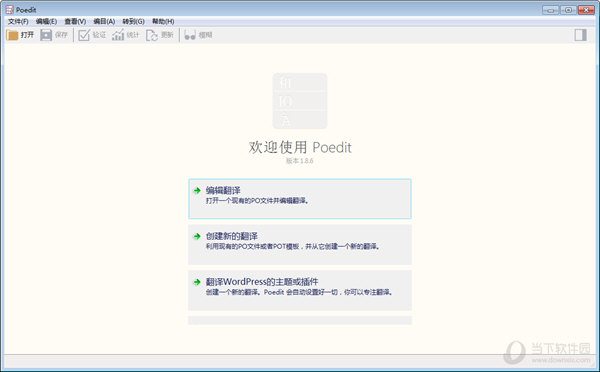Minimize the Poedit window
600x372 pixels.
coord(551,10)
